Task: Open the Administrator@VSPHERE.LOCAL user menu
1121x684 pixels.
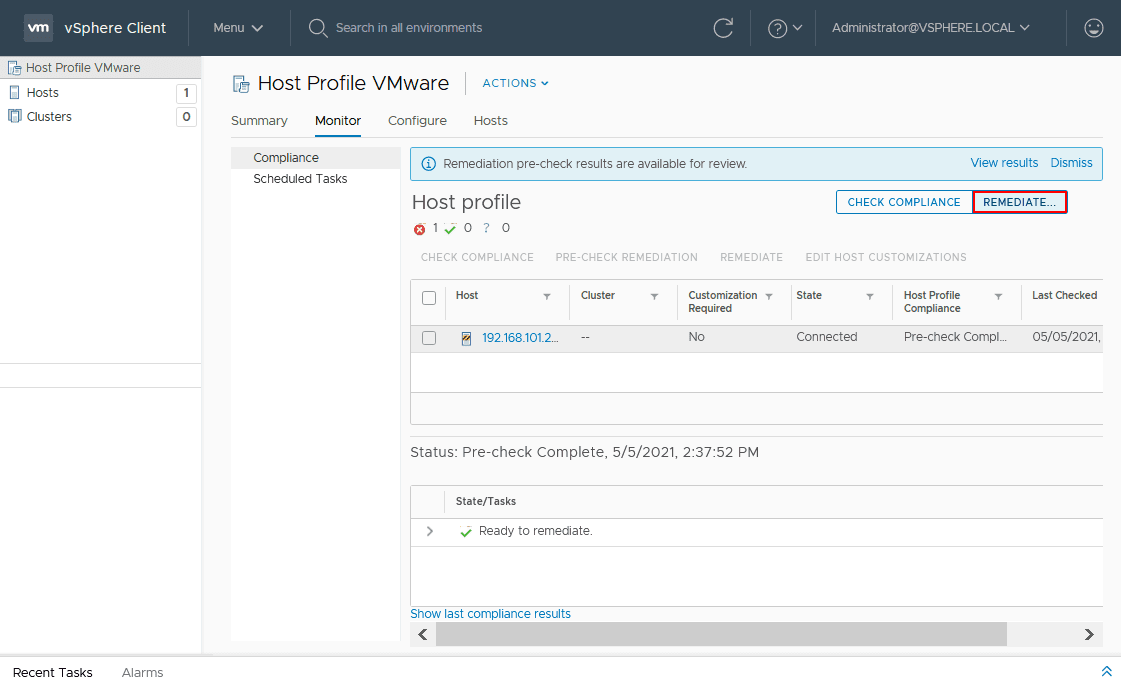Action: tap(930, 28)
